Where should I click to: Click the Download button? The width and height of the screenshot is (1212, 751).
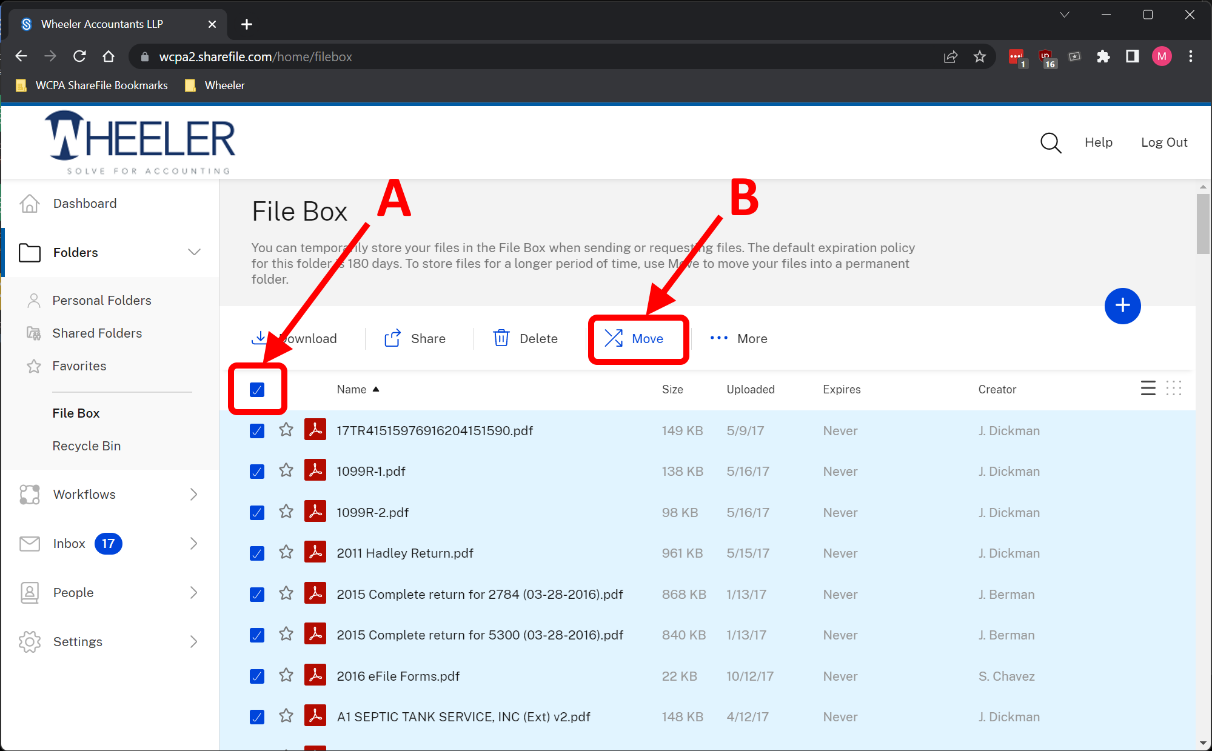pyautogui.click(x=294, y=338)
